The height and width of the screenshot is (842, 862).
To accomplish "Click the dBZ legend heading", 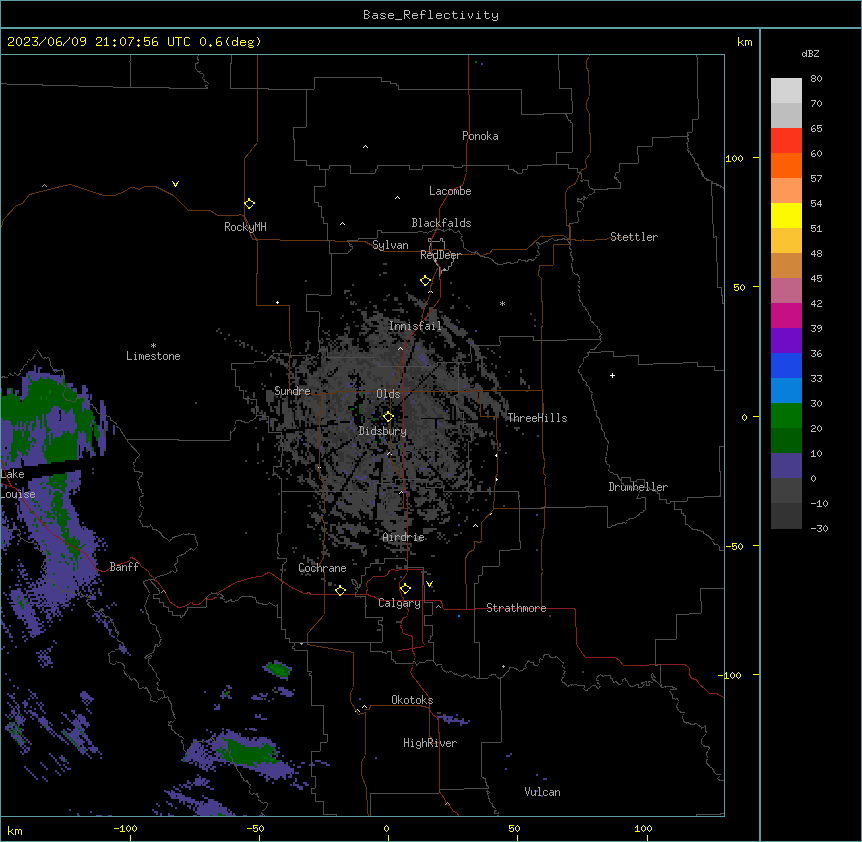I will tap(810, 53).
